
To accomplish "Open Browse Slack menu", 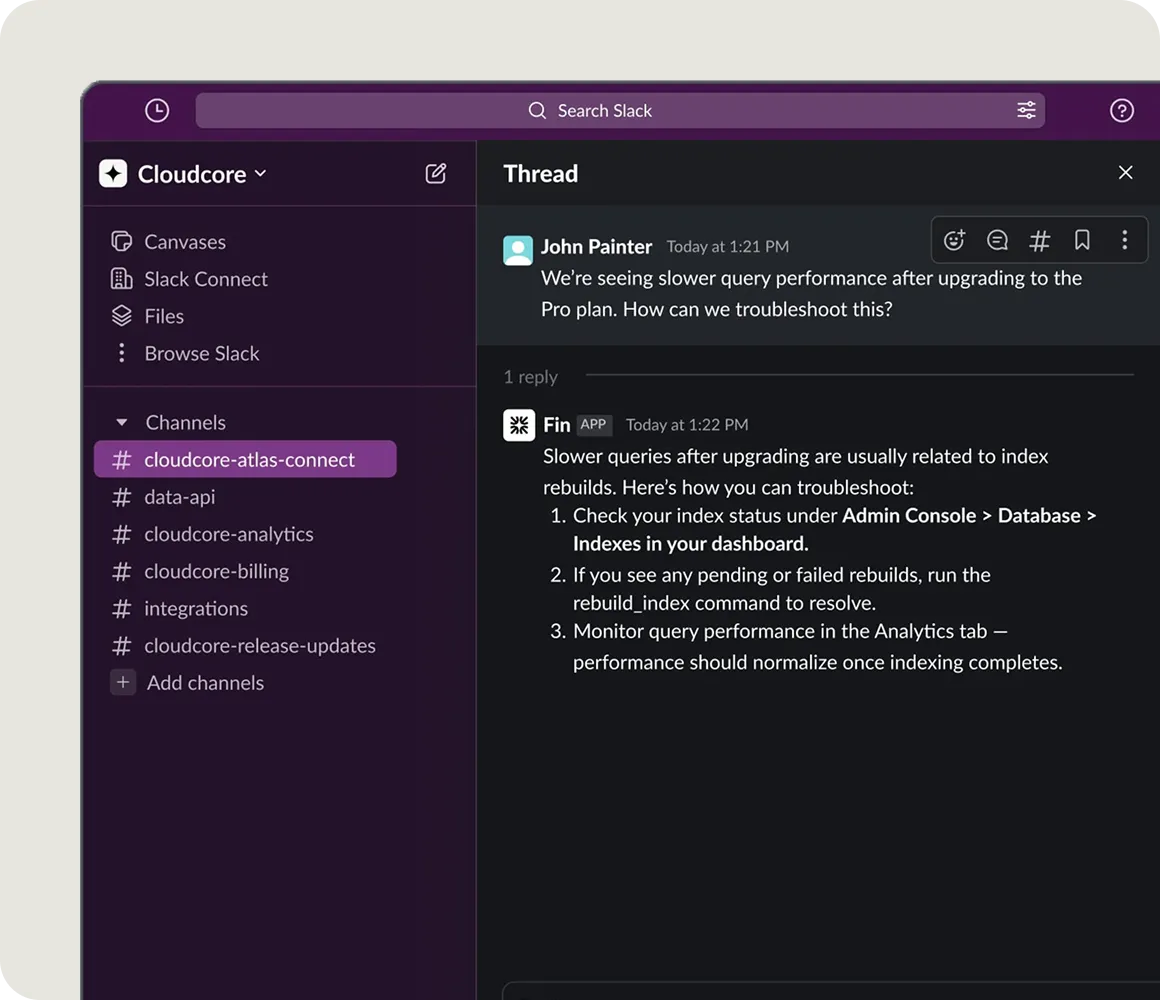I will pyautogui.click(x=201, y=353).
